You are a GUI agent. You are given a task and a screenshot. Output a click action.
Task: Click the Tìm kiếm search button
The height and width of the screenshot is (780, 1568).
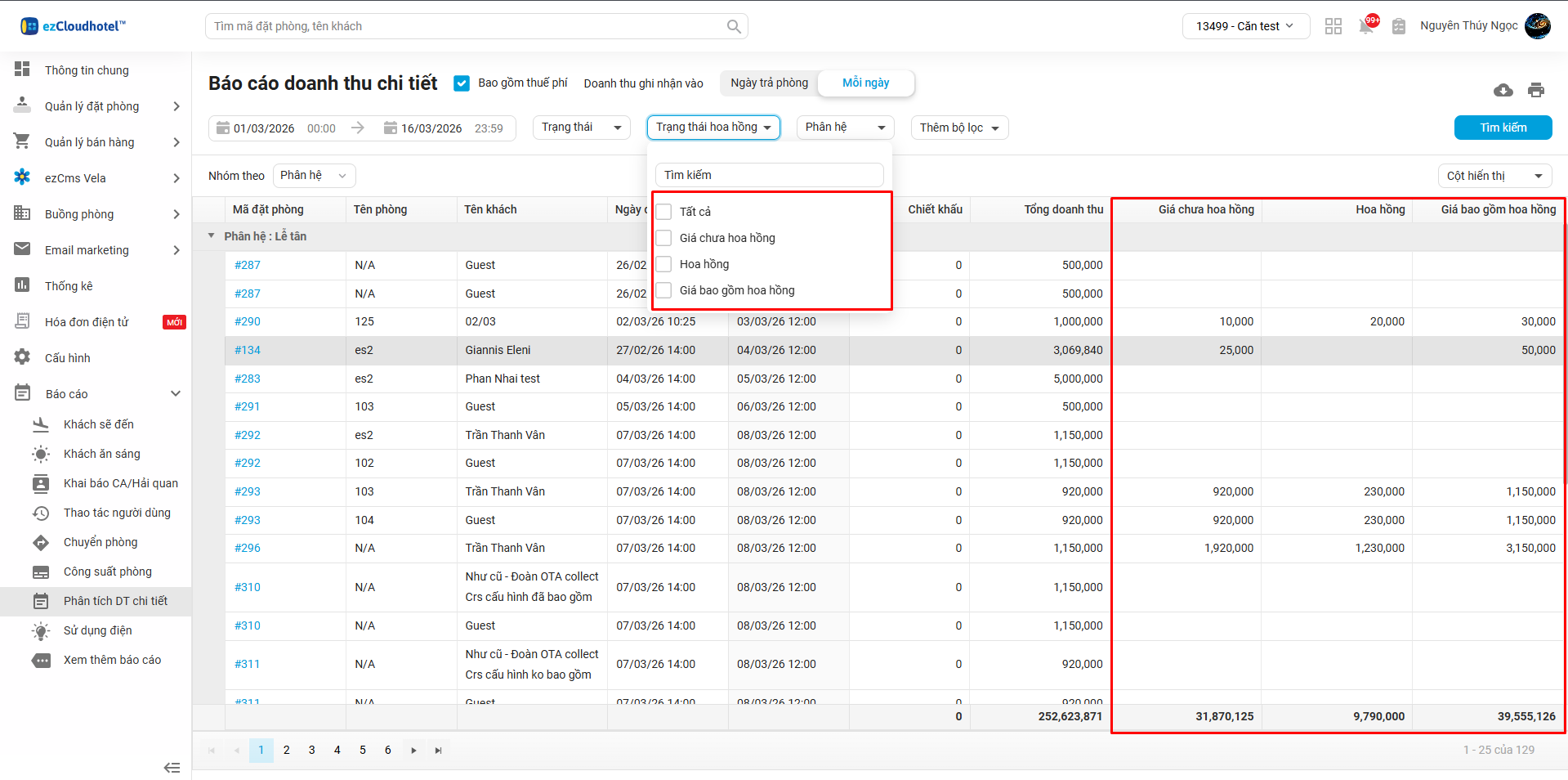pos(1503,128)
